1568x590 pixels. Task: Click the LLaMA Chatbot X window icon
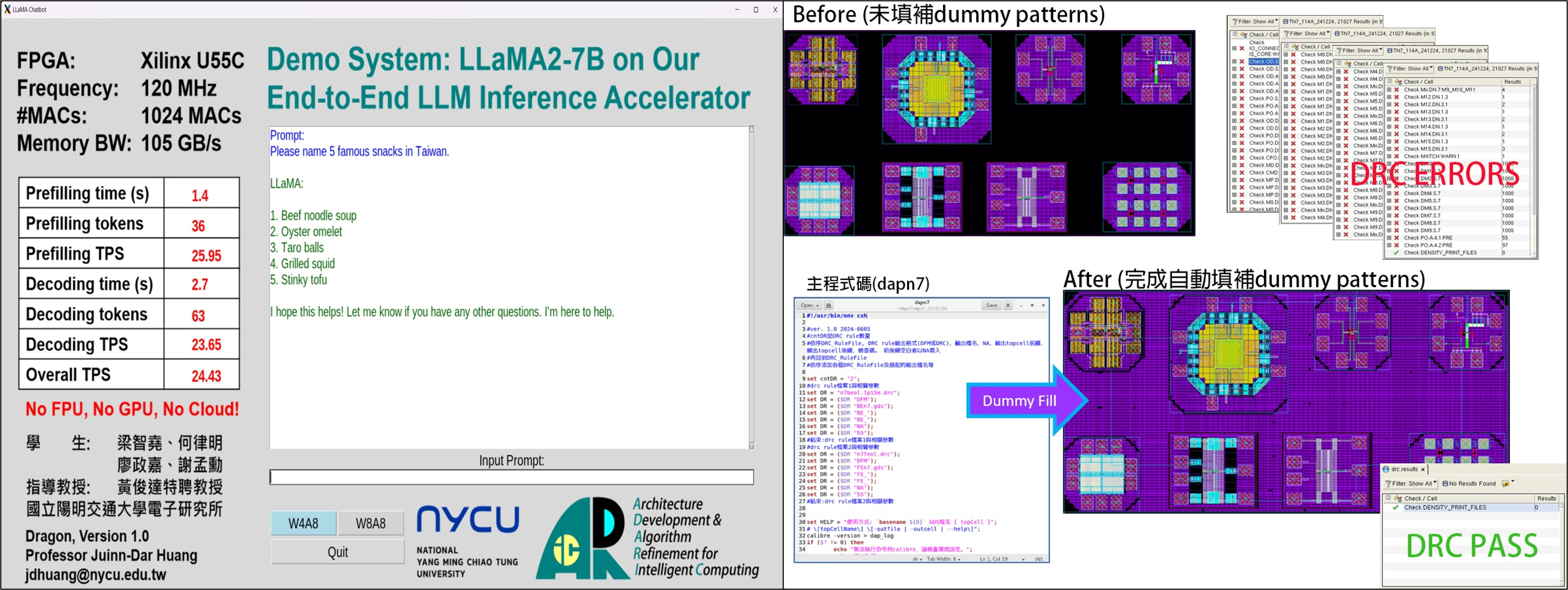(x=7, y=9)
